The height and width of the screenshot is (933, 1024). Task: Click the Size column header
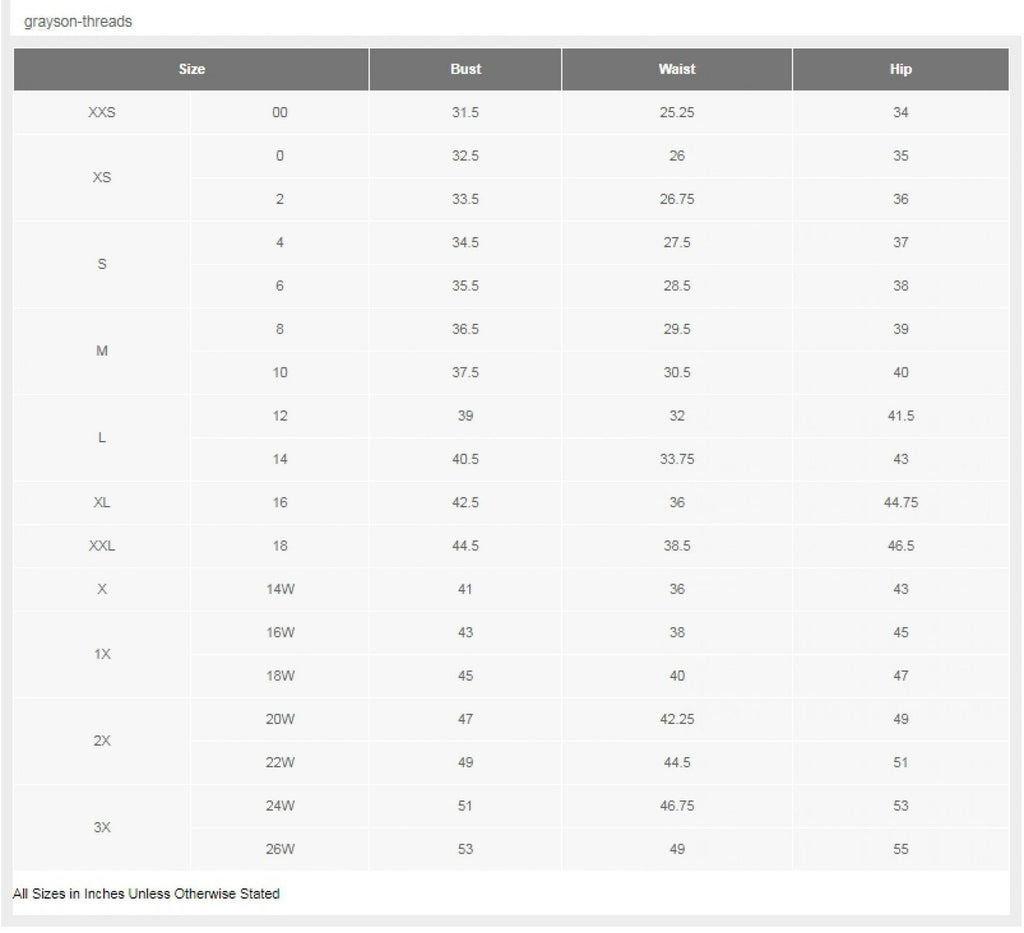pyautogui.click(x=191, y=69)
